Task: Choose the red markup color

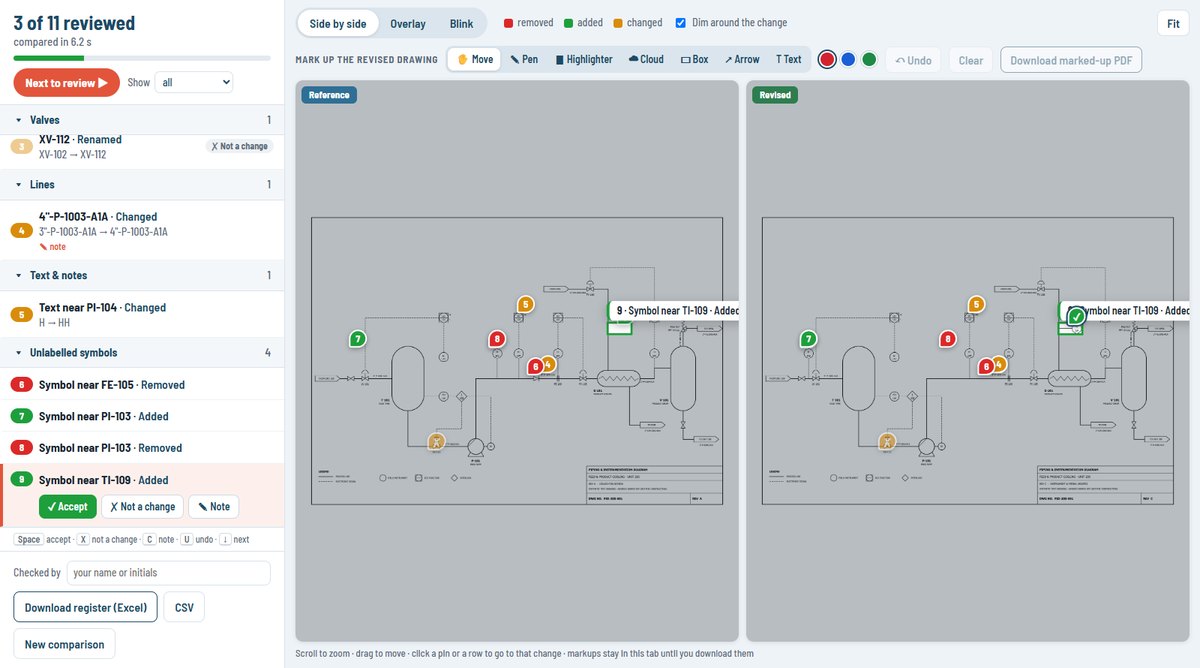Action: pyautogui.click(x=827, y=60)
